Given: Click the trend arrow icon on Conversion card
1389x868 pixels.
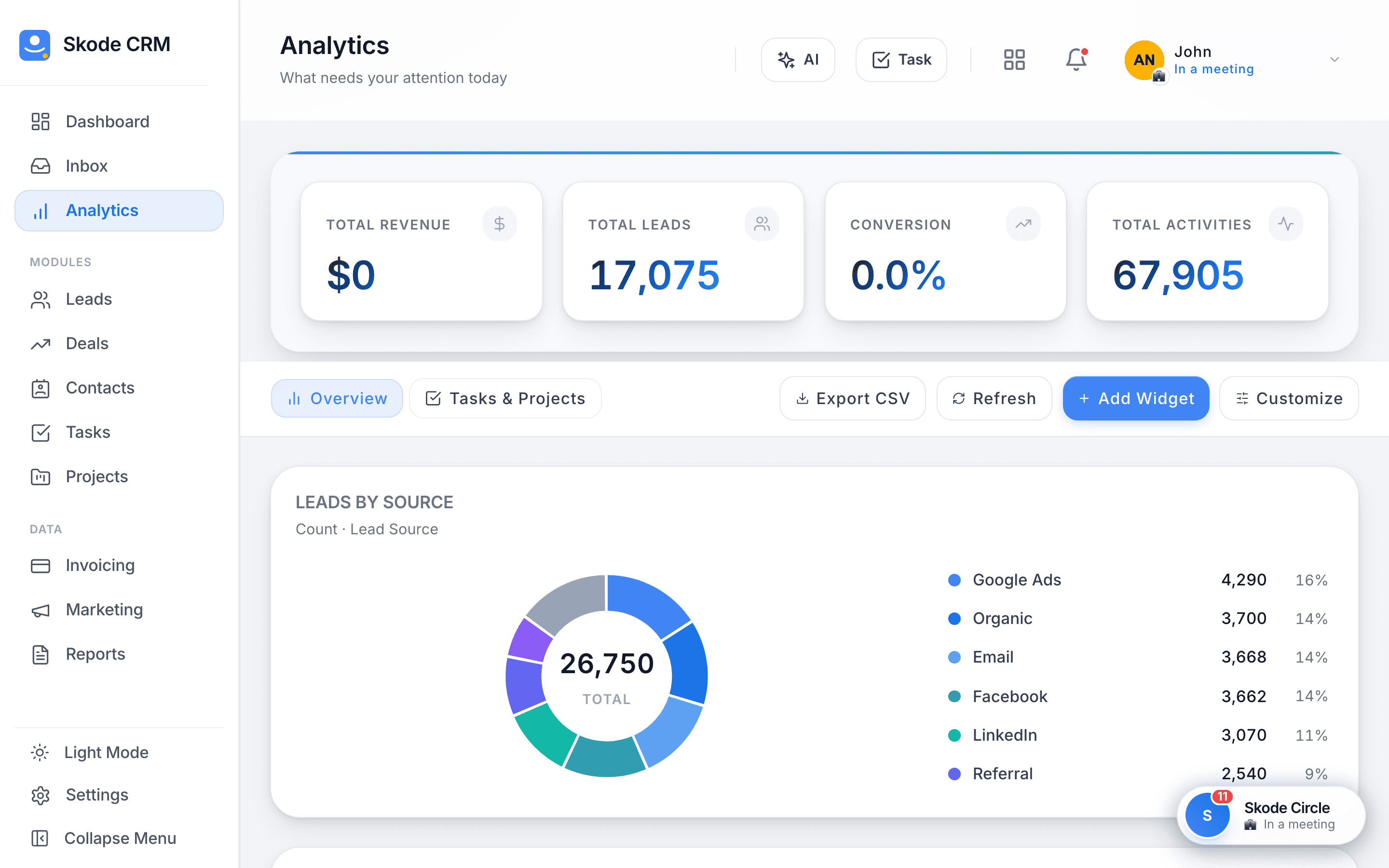Looking at the screenshot, I should [x=1023, y=224].
